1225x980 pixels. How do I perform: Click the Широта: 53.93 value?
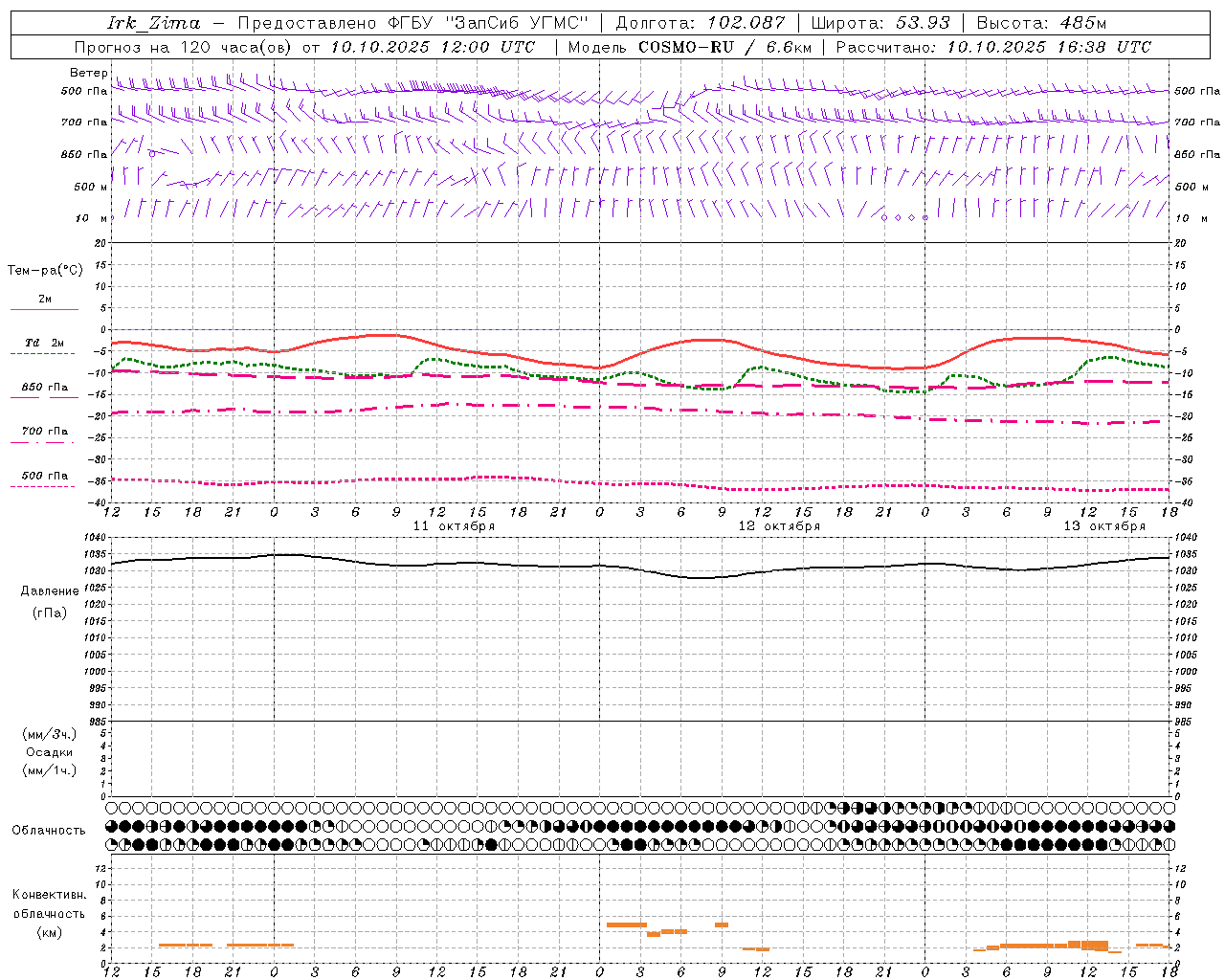pos(881,23)
